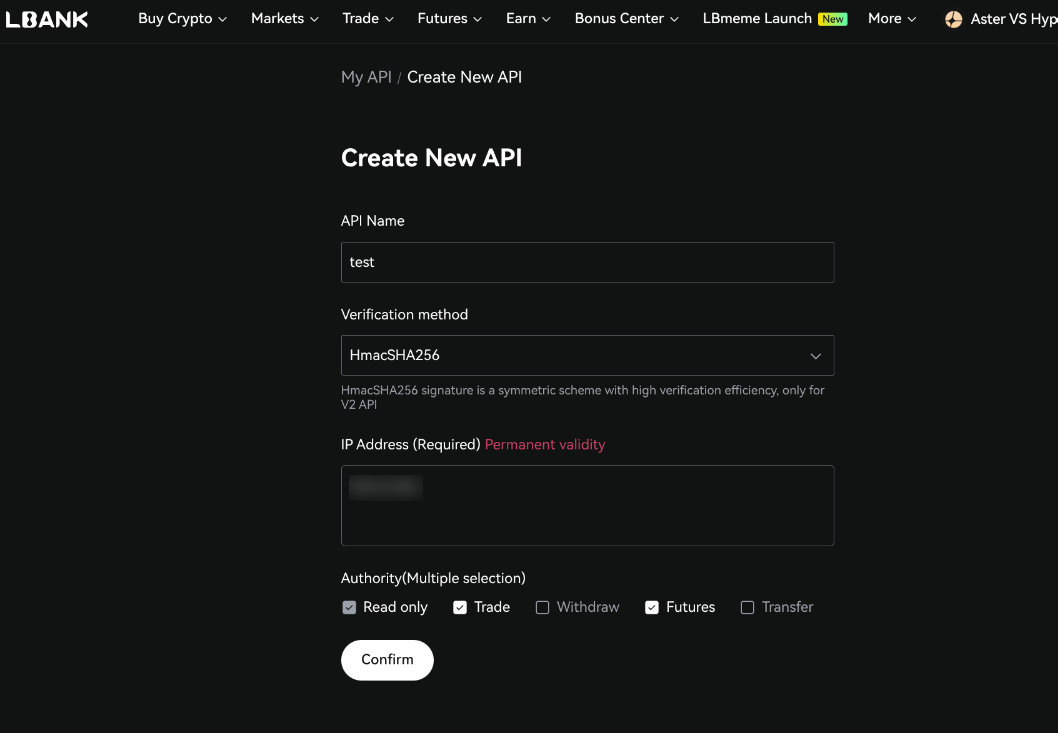Expand Bonus Center chevron arrow
1058x733 pixels.
pos(674,20)
